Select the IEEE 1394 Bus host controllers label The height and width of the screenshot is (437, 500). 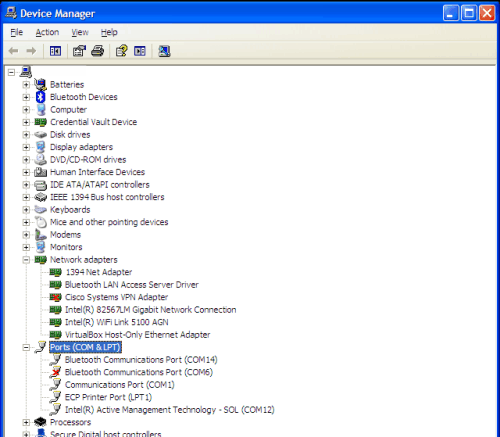click(107, 197)
